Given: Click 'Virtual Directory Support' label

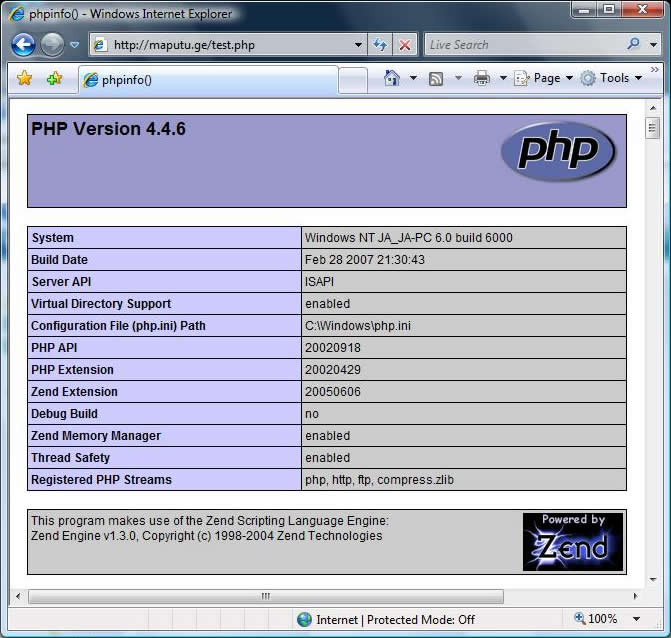Looking at the screenshot, I should 101,304.
